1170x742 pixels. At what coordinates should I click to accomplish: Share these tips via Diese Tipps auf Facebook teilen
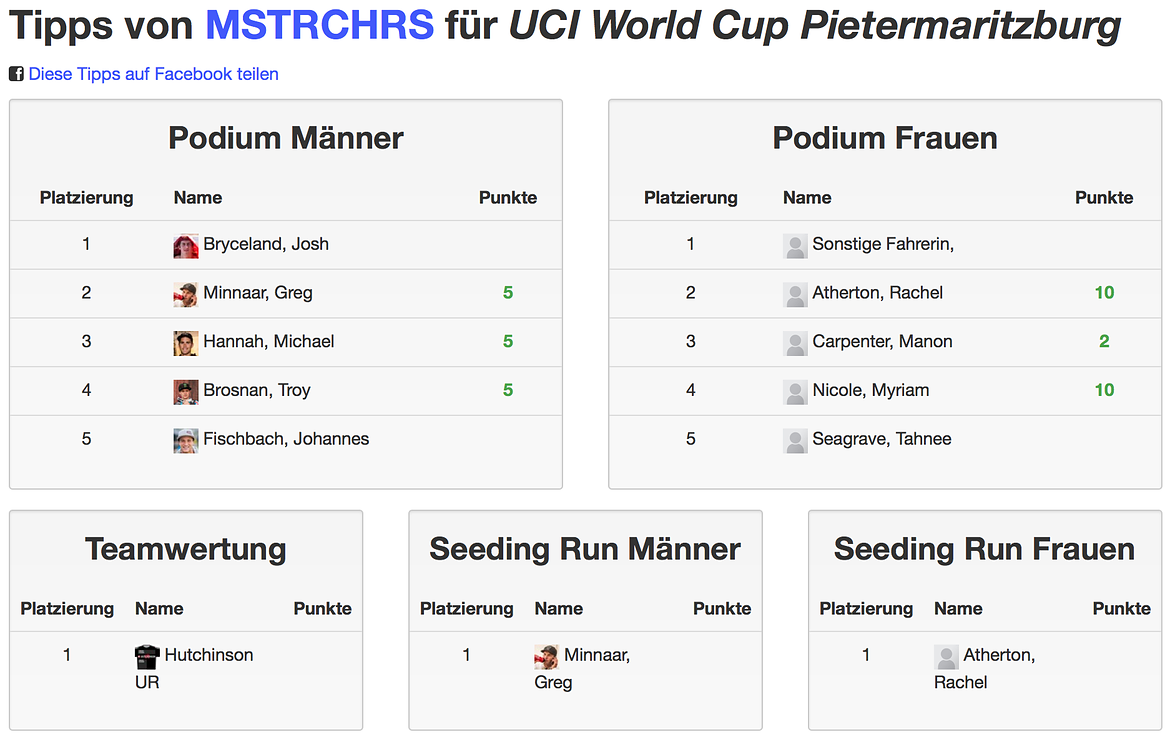(153, 74)
